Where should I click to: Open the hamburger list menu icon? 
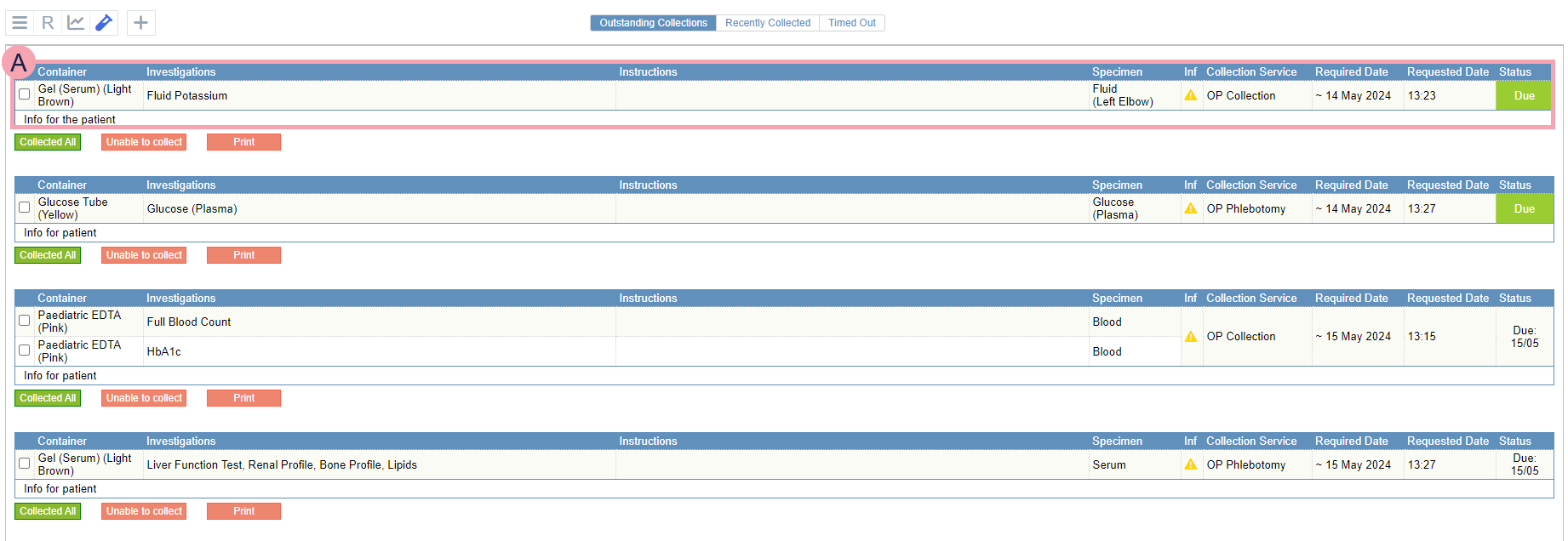click(20, 23)
